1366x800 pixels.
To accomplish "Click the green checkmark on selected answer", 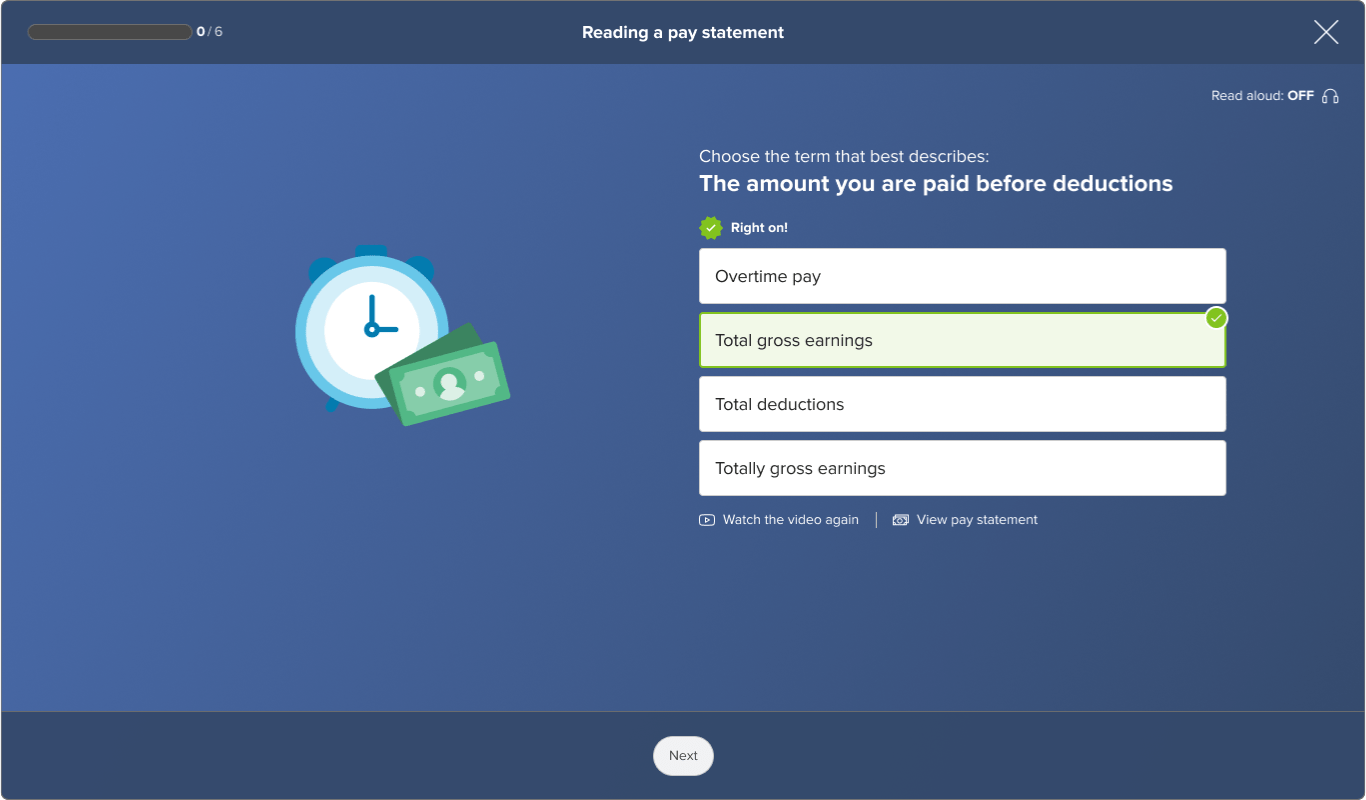I will click(1216, 318).
